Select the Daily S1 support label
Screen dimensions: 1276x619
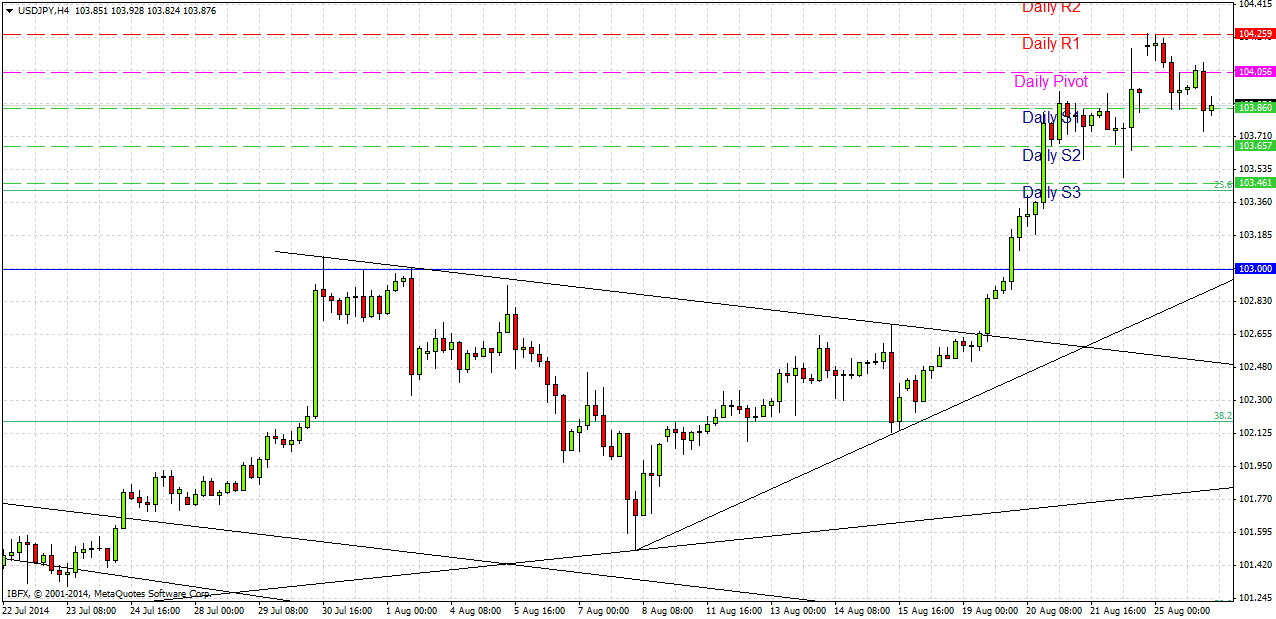(1051, 118)
